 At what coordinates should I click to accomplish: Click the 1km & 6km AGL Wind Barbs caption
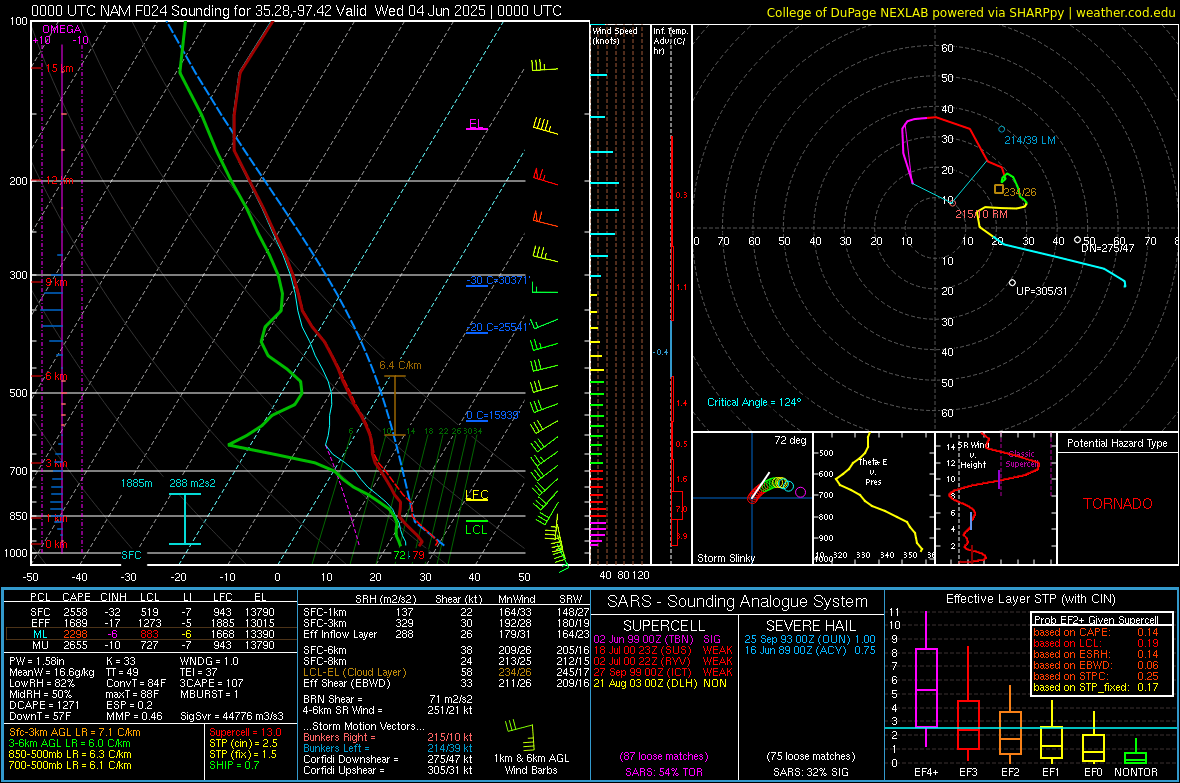click(x=531, y=764)
